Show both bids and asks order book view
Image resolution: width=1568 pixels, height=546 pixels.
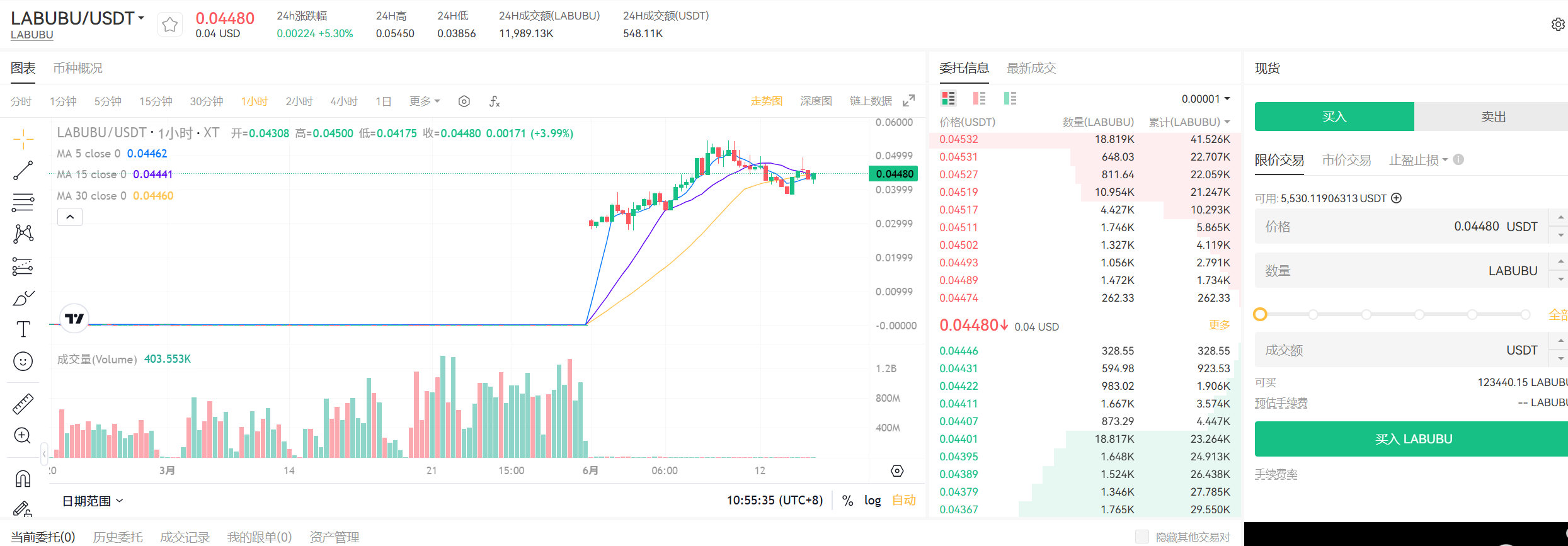pyautogui.click(x=948, y=98)
